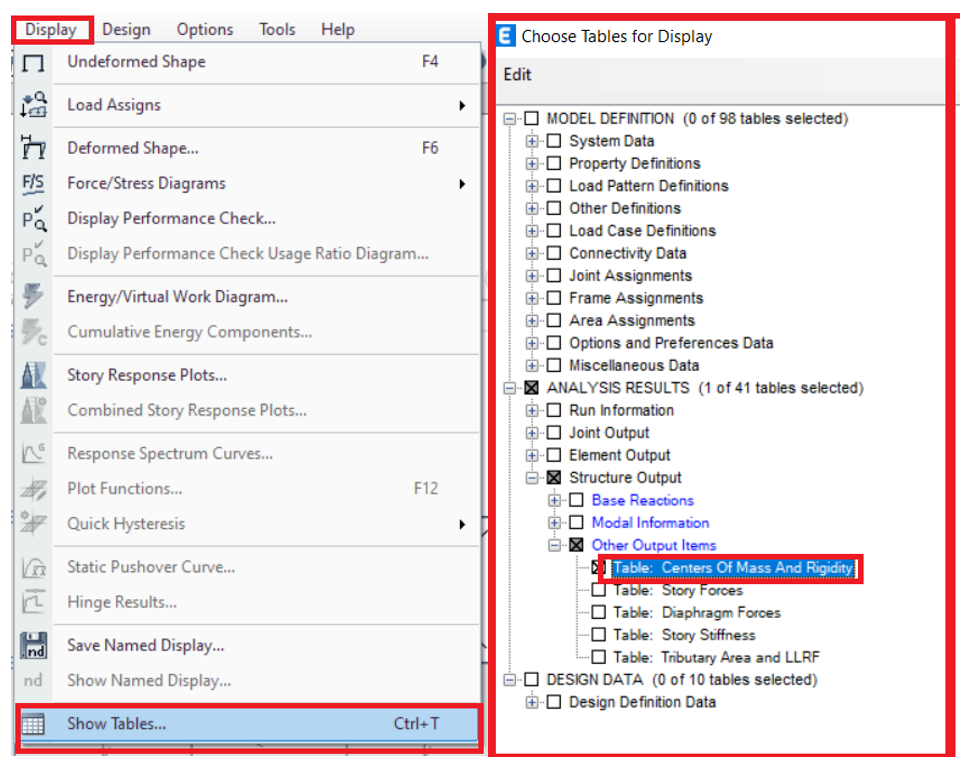The height and width of the screenshot is (768, 969).
Task: Select Energy/Virtual Work Diagram entry
Action: click(177, 297)
